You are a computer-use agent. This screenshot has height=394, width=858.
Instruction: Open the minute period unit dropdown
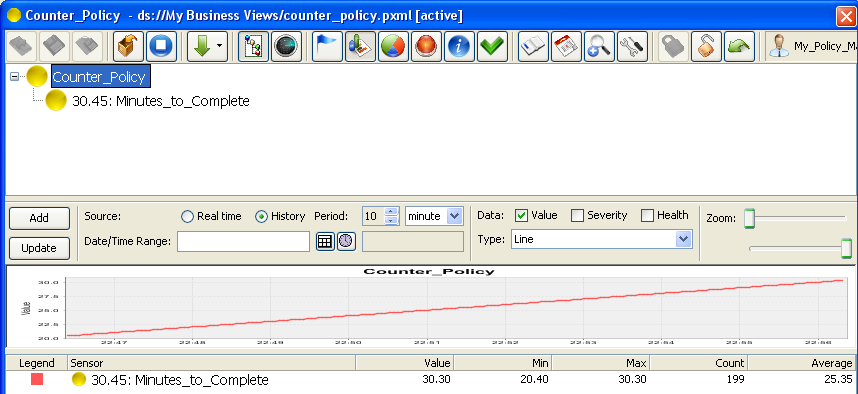[434, 216]
